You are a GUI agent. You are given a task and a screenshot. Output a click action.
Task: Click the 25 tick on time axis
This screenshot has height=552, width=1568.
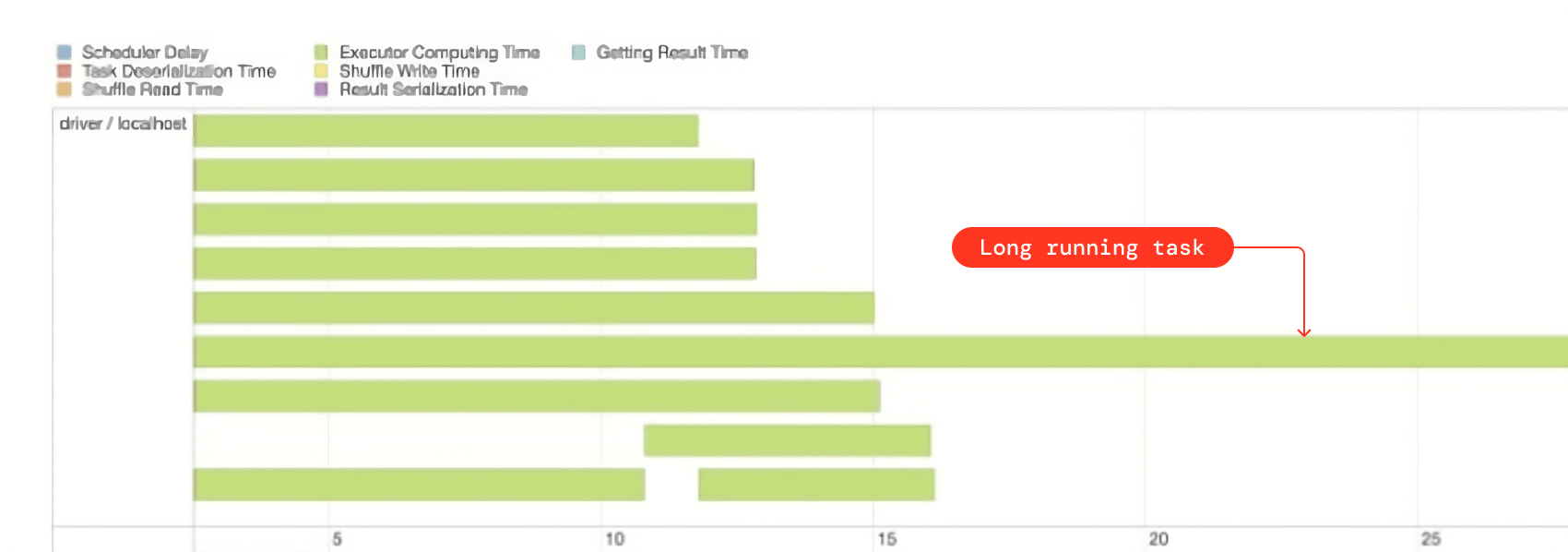[x=1431, y=539]
